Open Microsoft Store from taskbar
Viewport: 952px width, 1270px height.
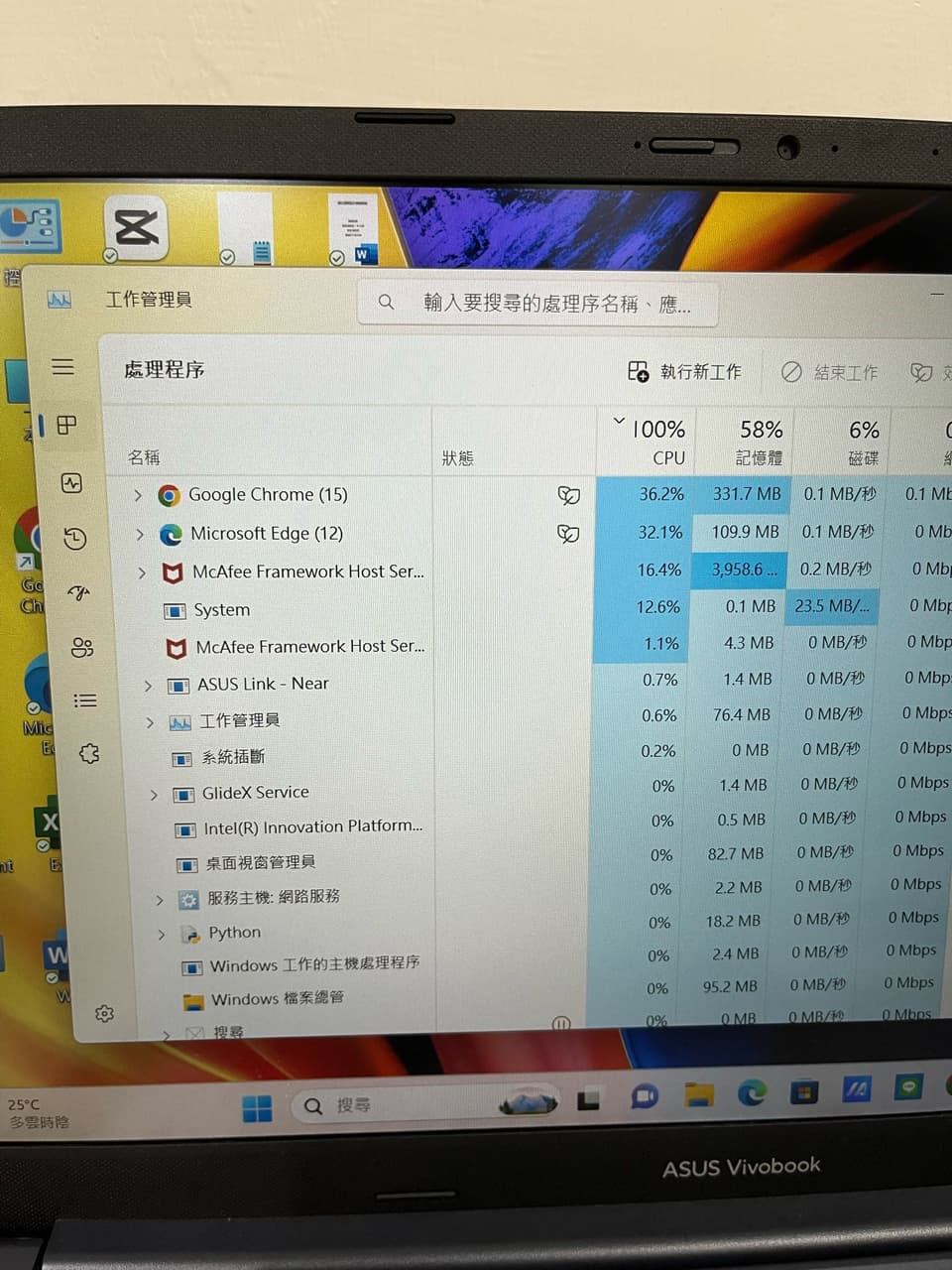tap(804, 1090)
